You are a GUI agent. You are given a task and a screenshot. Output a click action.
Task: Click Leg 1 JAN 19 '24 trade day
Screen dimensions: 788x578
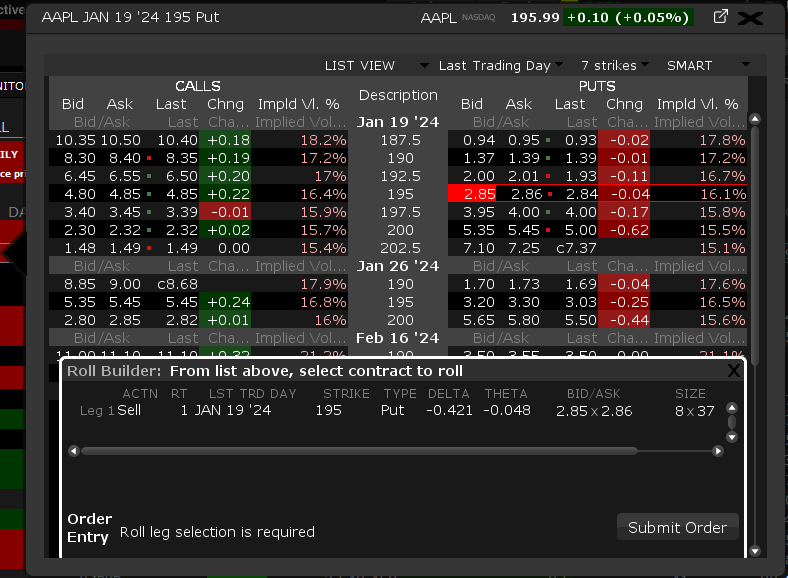pos(233,410)
